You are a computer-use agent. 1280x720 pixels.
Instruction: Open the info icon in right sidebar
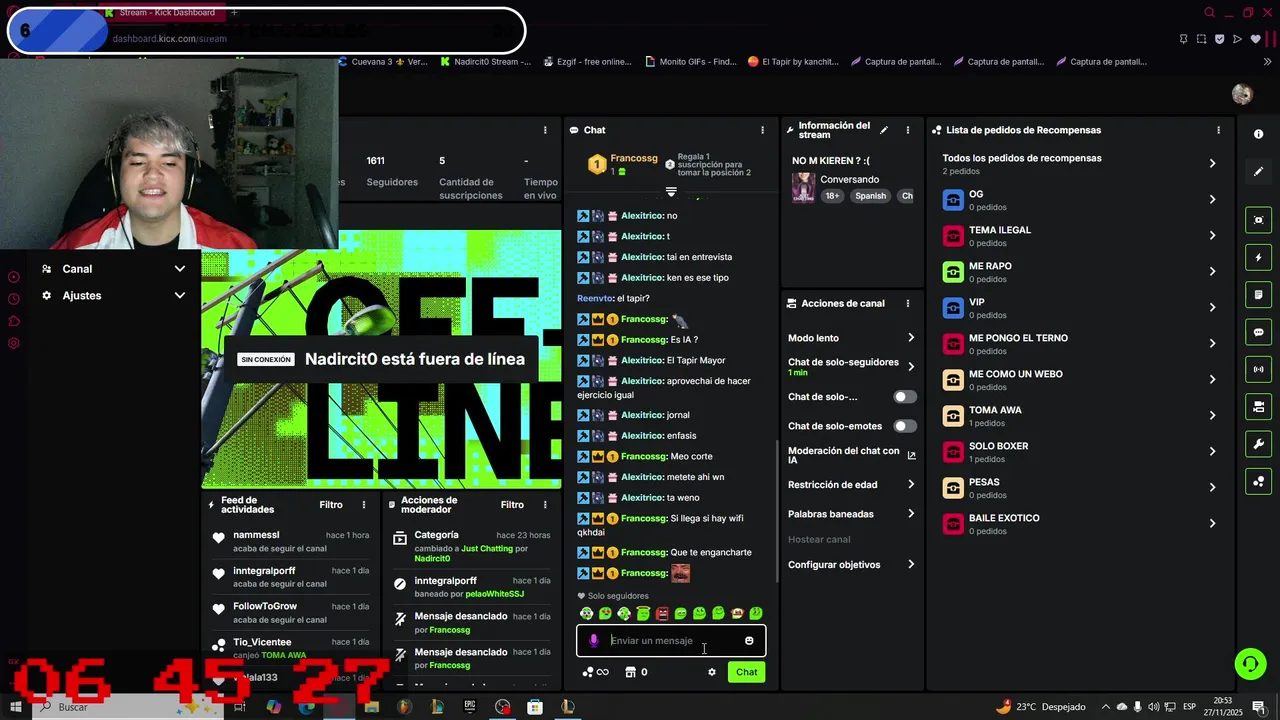[1258, 134]
